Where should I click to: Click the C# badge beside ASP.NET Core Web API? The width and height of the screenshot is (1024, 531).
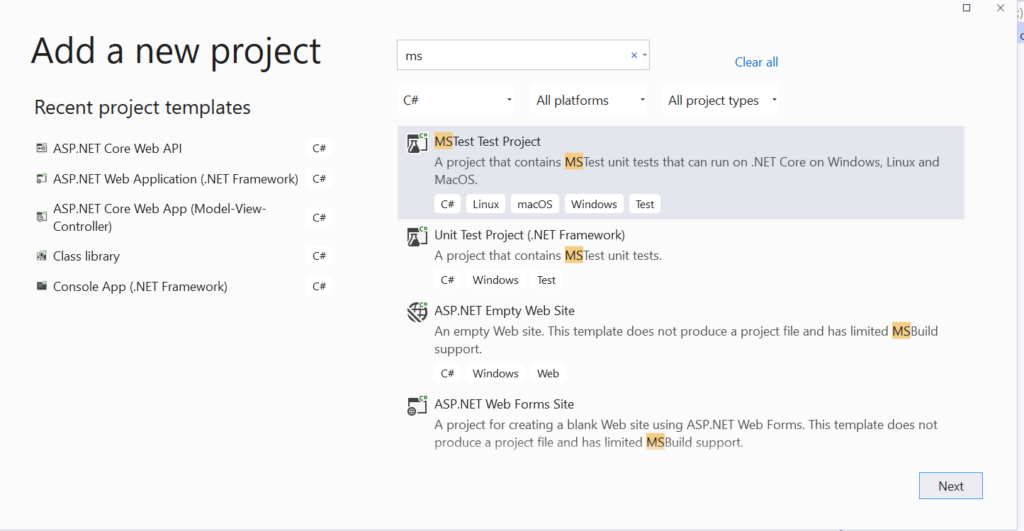(x=319, y=148)
